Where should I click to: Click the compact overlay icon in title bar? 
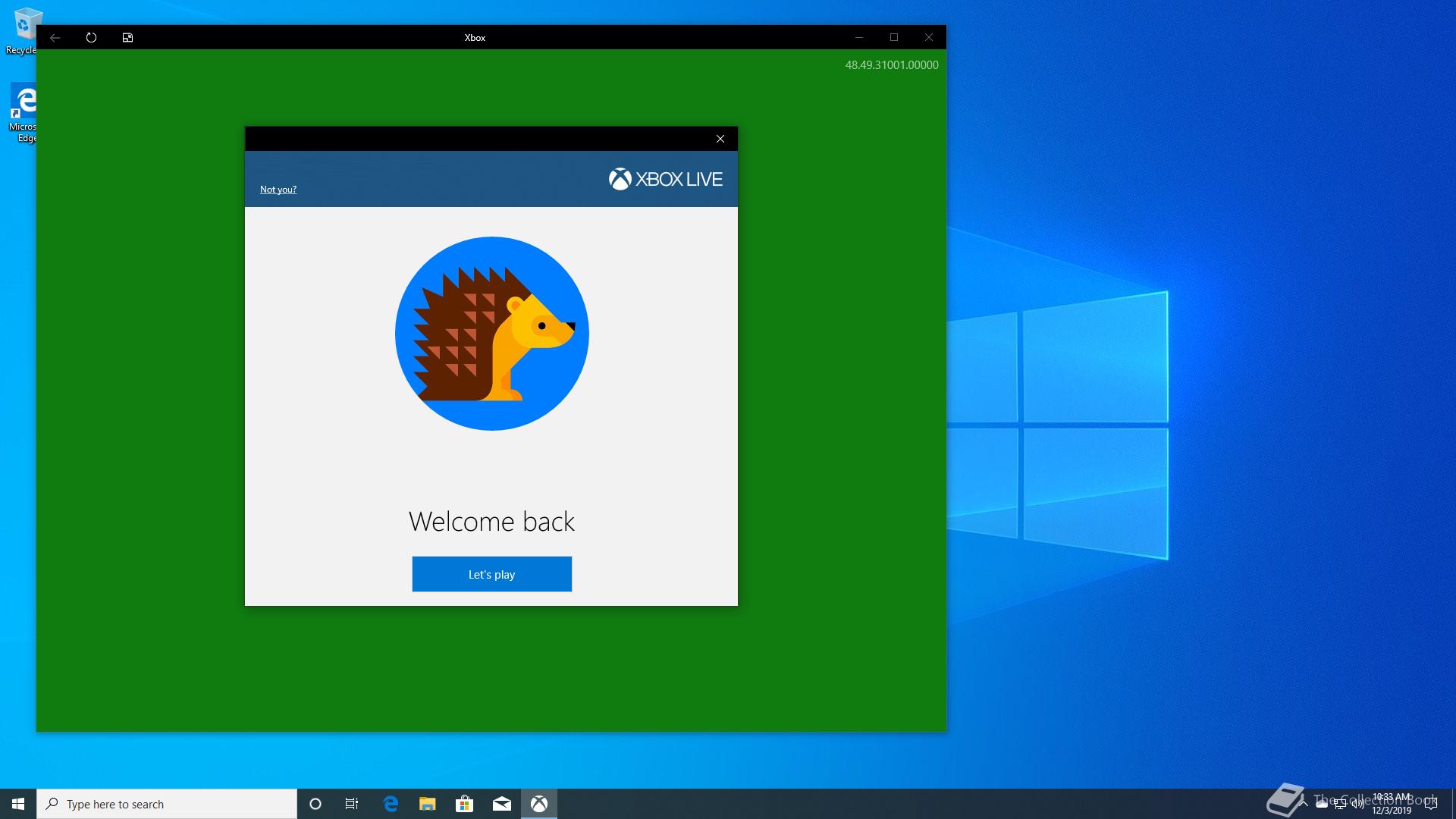(127, 37)
